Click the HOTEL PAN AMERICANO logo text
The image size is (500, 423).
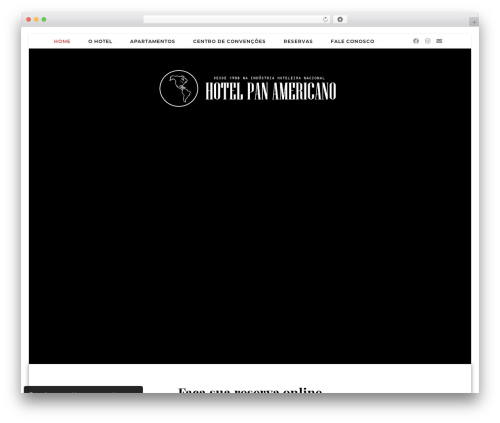click(x=271, y=91)
